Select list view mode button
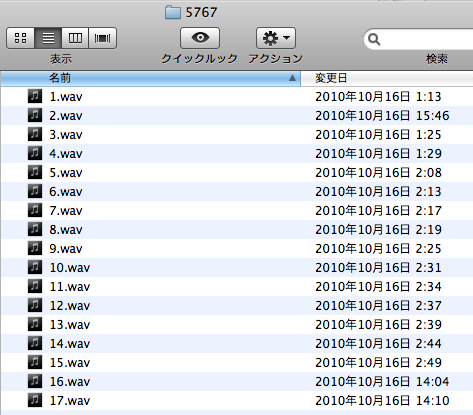This screenshot has height=415, width=473. tap(48, 38)
